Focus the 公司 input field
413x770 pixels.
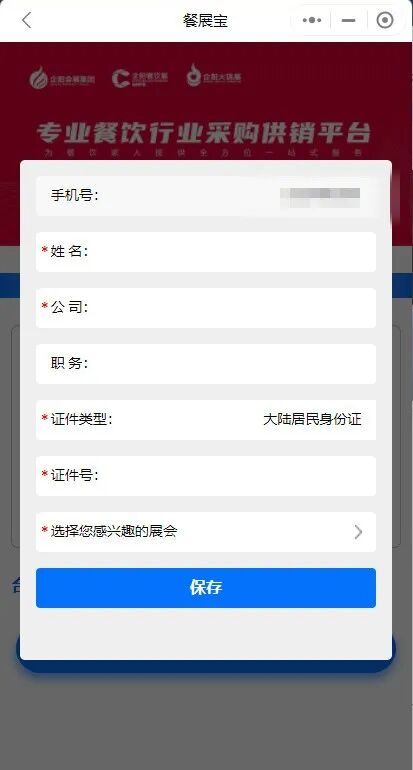click(x=206, y=308)
